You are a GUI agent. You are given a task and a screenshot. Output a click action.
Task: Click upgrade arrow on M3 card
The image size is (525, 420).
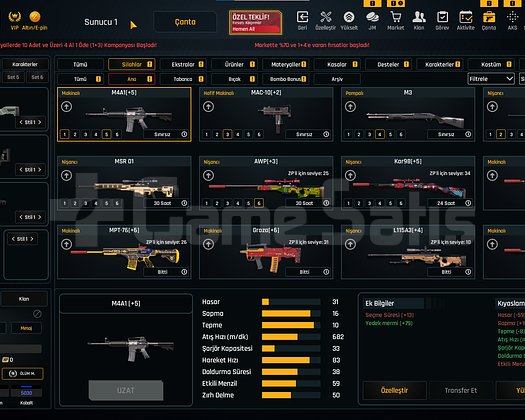[350, 107]
